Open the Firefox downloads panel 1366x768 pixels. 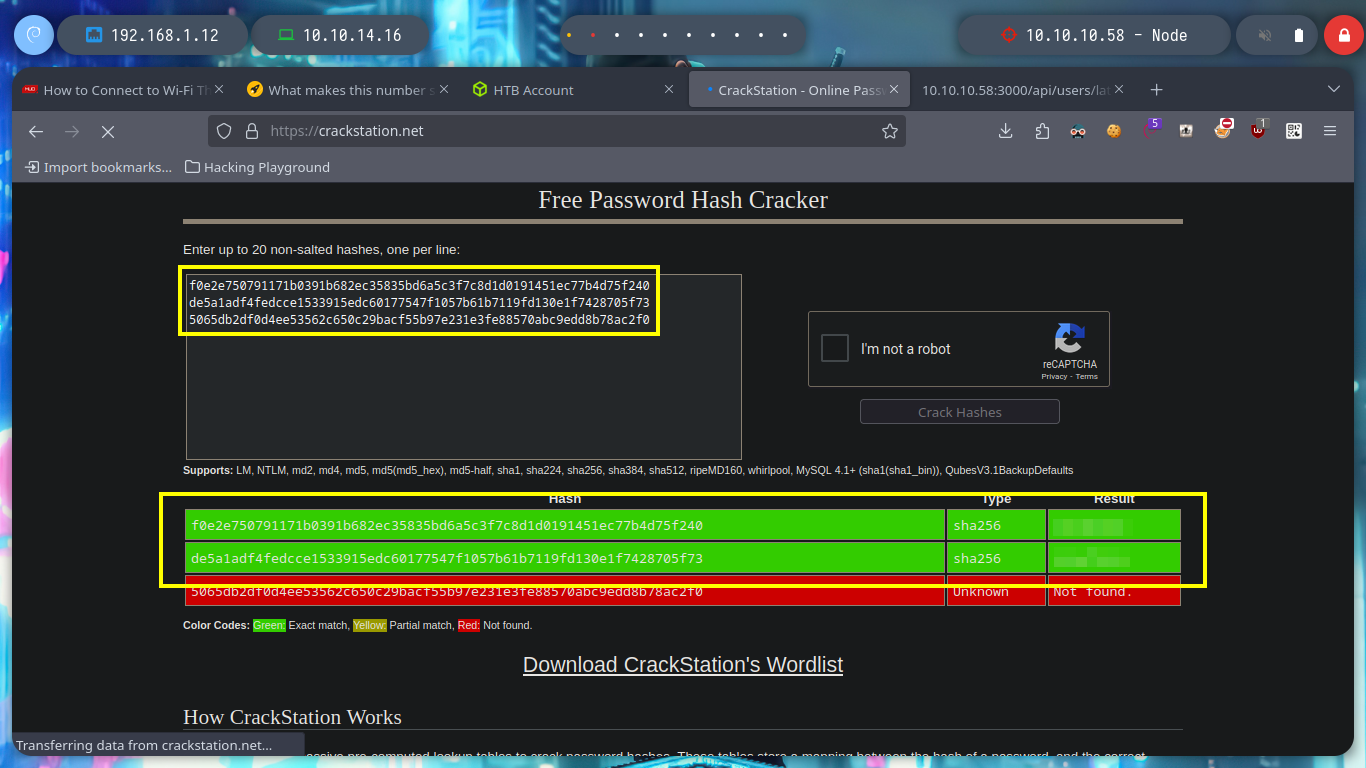tap(1006, 131)
